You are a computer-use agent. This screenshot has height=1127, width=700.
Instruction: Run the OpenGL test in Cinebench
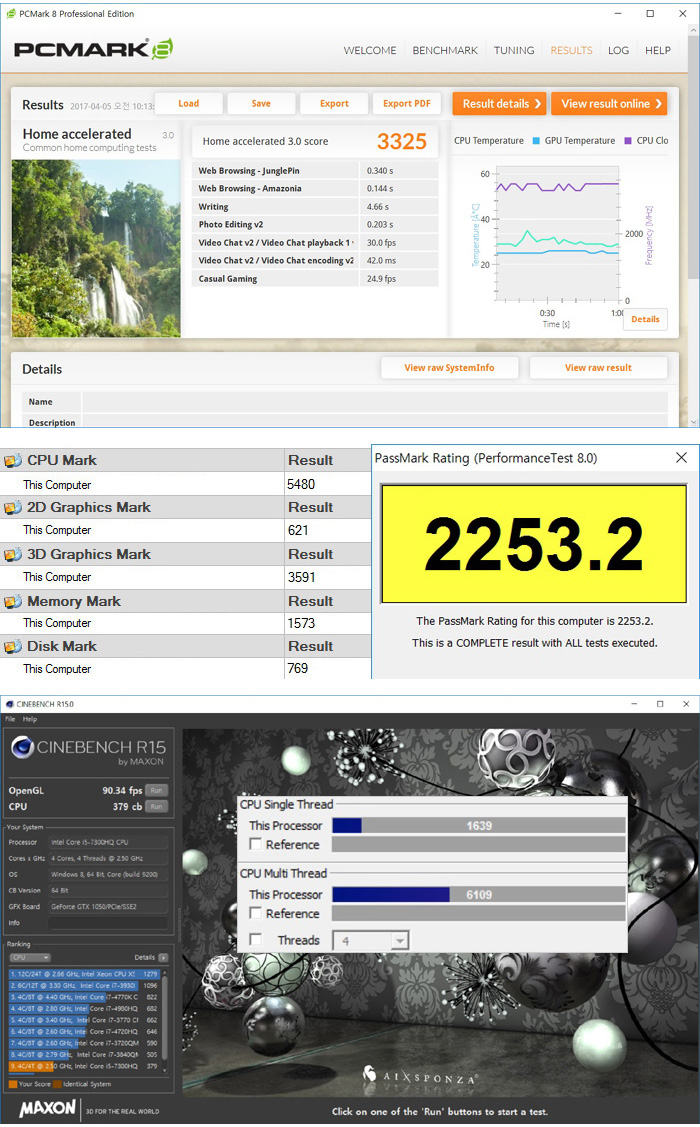pyautogui.click(x=157, y=790)
